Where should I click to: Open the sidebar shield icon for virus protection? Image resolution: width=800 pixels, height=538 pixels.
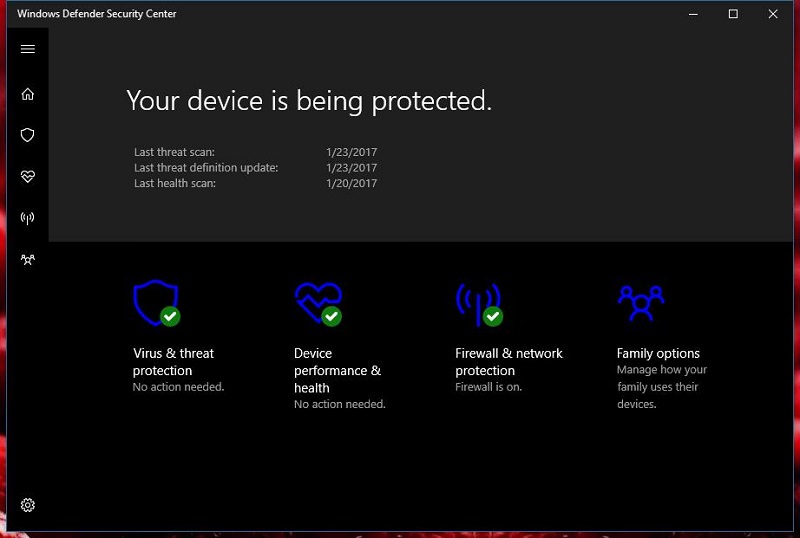tap(27, 135)
